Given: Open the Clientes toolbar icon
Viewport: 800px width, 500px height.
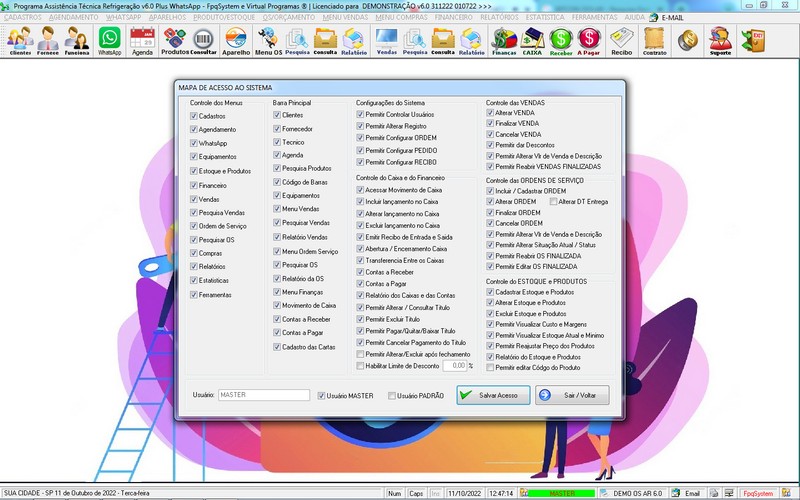Looking at the screenshot, I should pos(19,40).
